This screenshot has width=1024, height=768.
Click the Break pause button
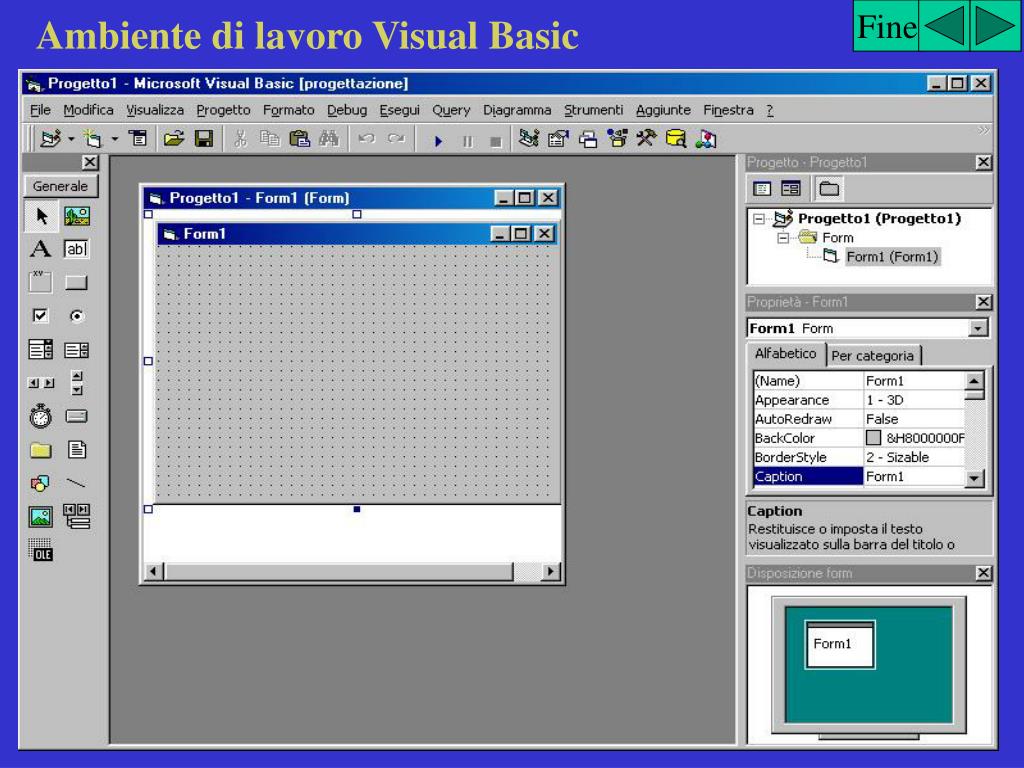pyautogui.click(x=468, y=141)
